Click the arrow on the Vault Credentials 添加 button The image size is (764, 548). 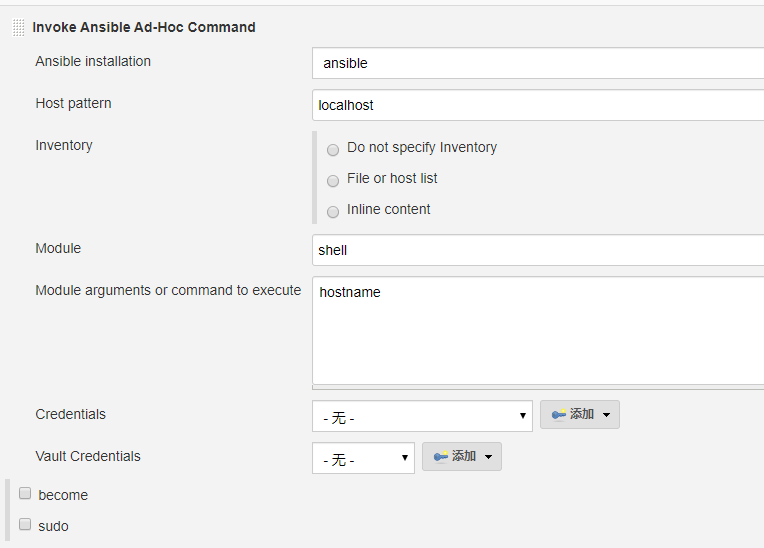pyautogui.click(x=488, y=457)
